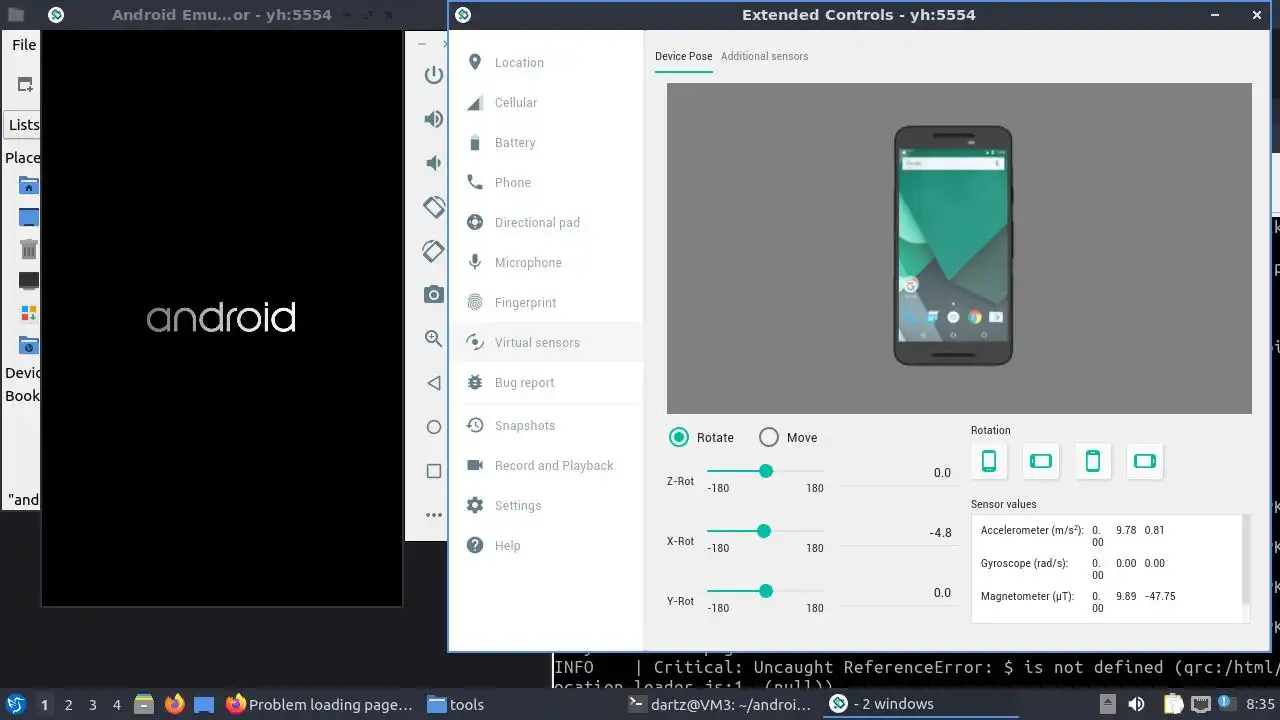Screen dimensions: 1280x720
Task: Click the Sensor values panel scrollbar
Action: pos(1246,560)
